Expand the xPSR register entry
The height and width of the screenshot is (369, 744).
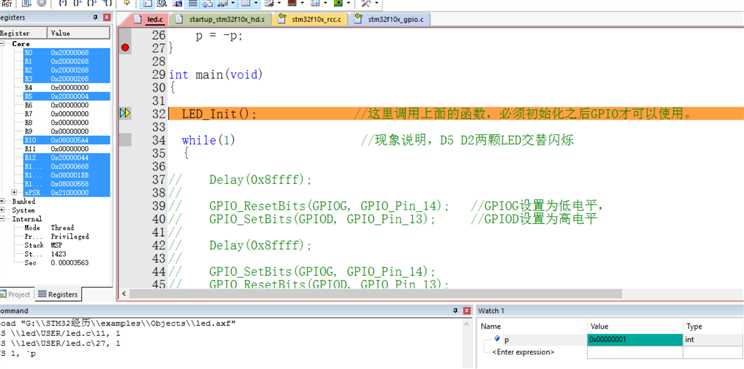[14, 193]
